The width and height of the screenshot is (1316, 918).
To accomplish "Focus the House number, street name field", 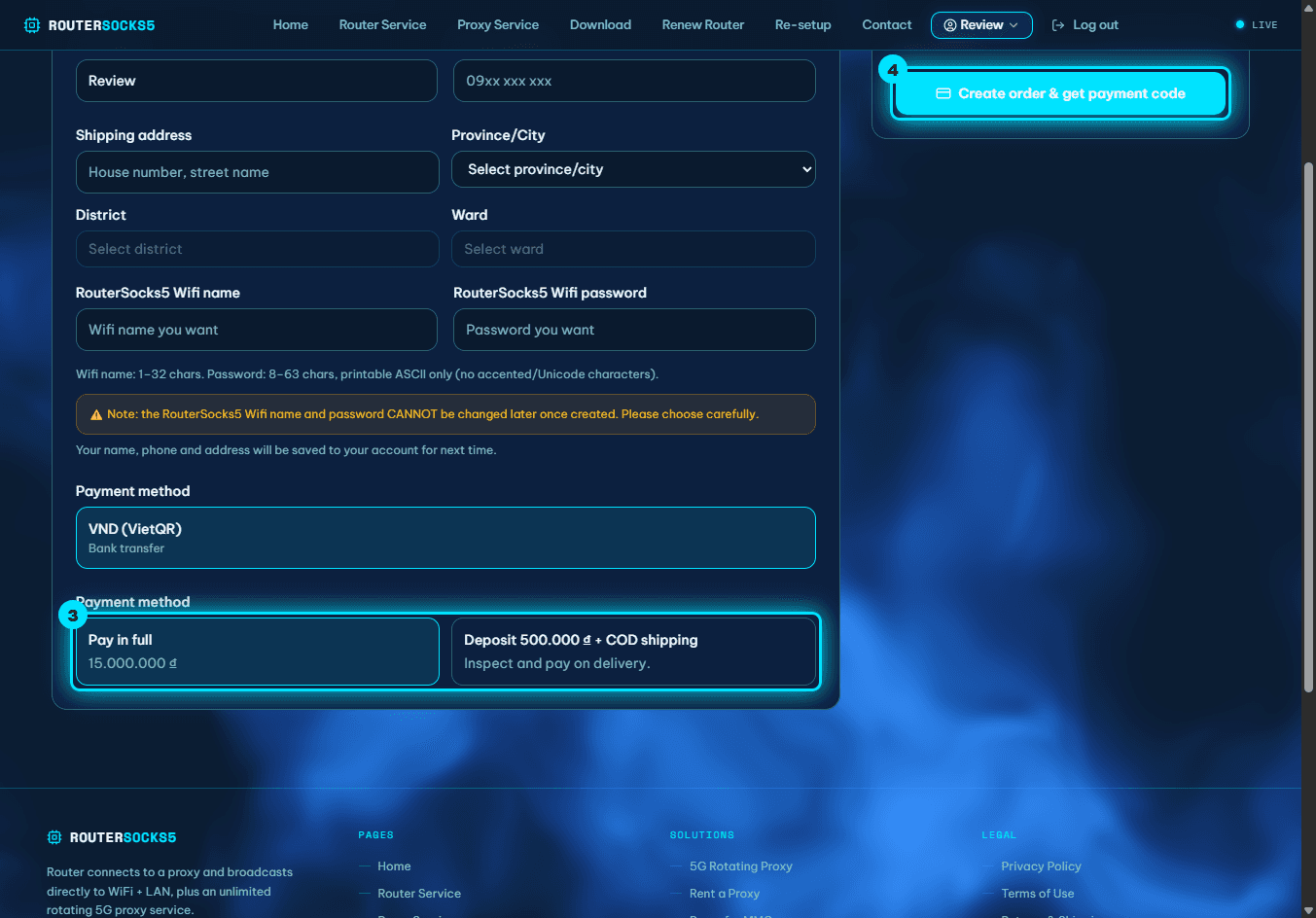I will click(258, 172).
